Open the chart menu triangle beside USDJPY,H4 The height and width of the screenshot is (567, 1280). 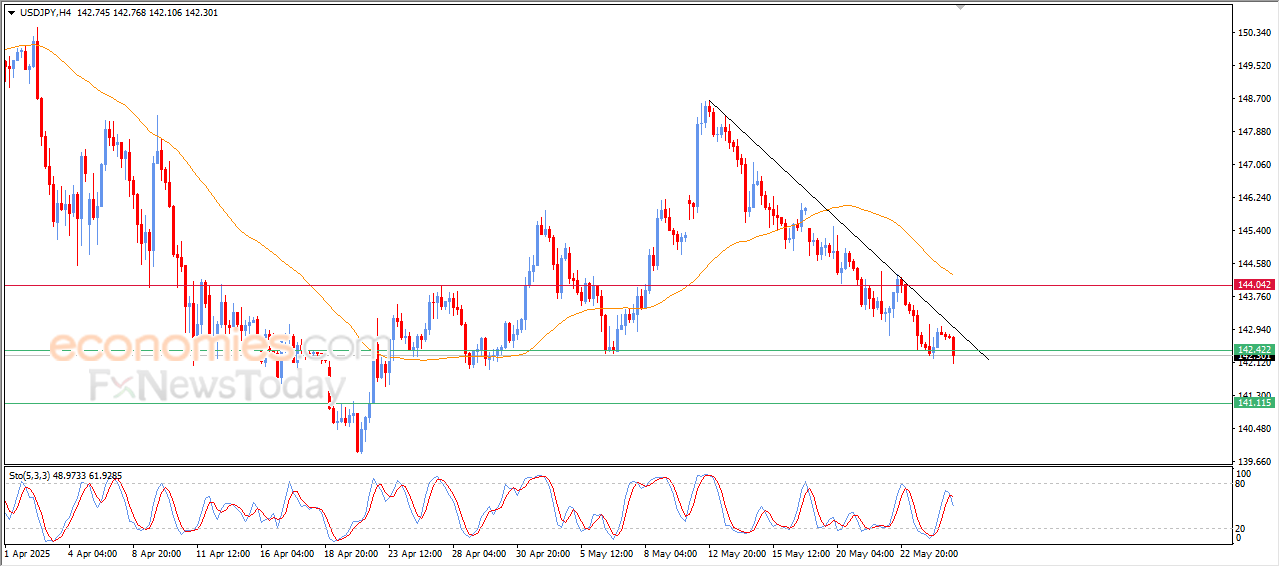click(x=11, y=13)
